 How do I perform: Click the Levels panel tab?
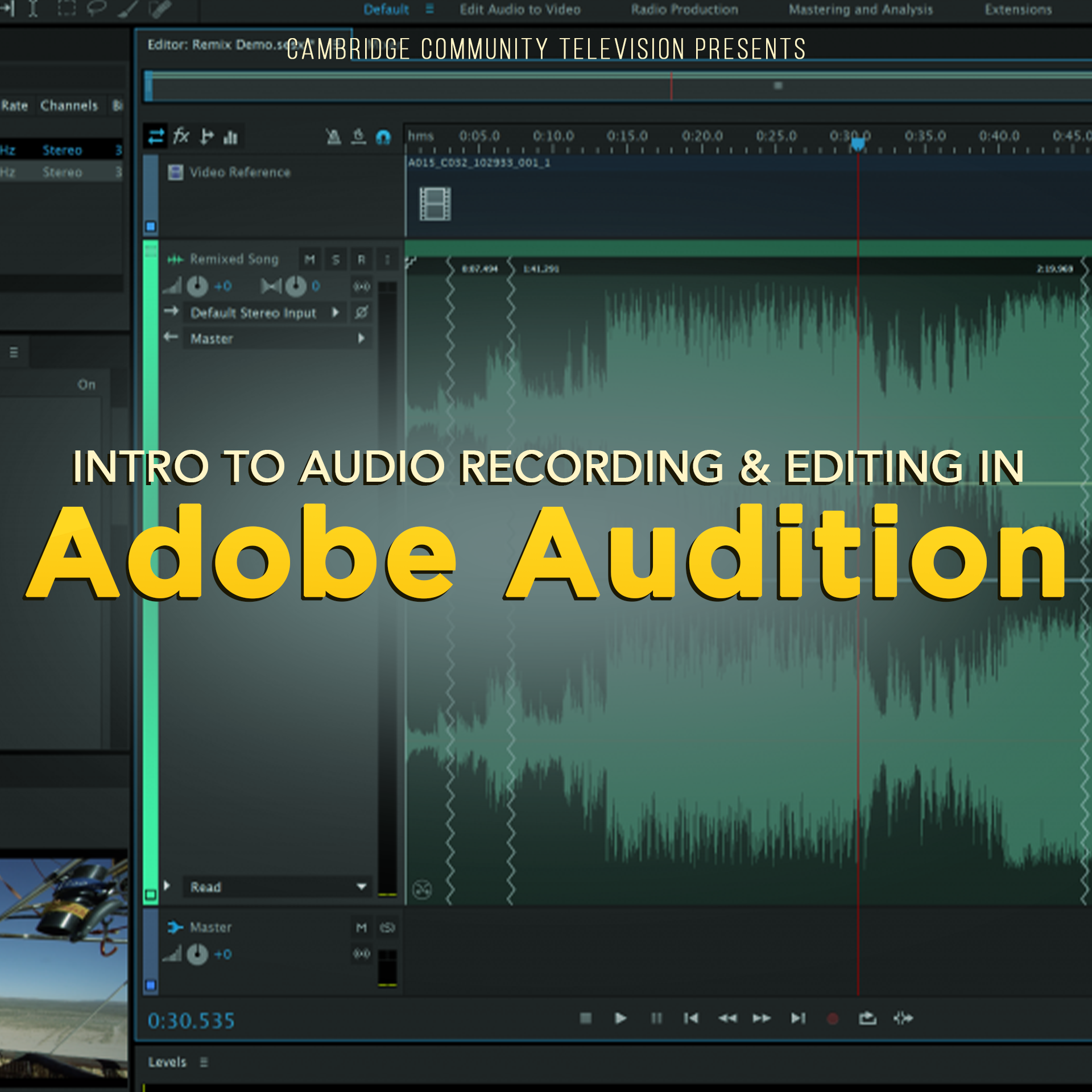click(167, 1062)
